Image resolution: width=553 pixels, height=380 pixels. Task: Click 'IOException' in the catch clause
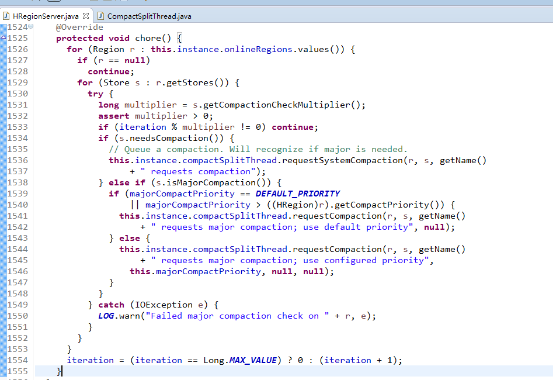164,305
